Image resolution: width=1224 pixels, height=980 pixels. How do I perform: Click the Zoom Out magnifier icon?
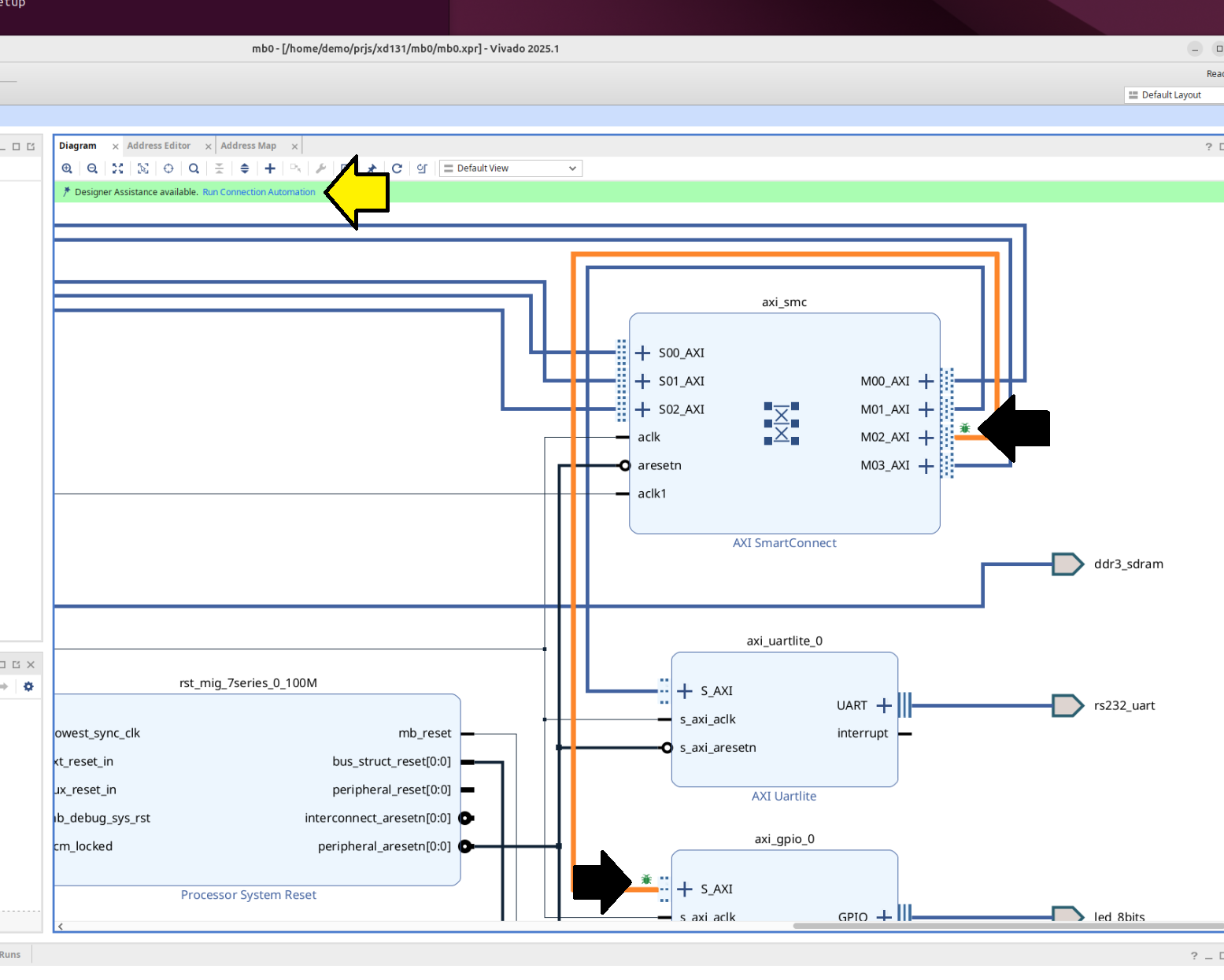click(x=92, y=168)
